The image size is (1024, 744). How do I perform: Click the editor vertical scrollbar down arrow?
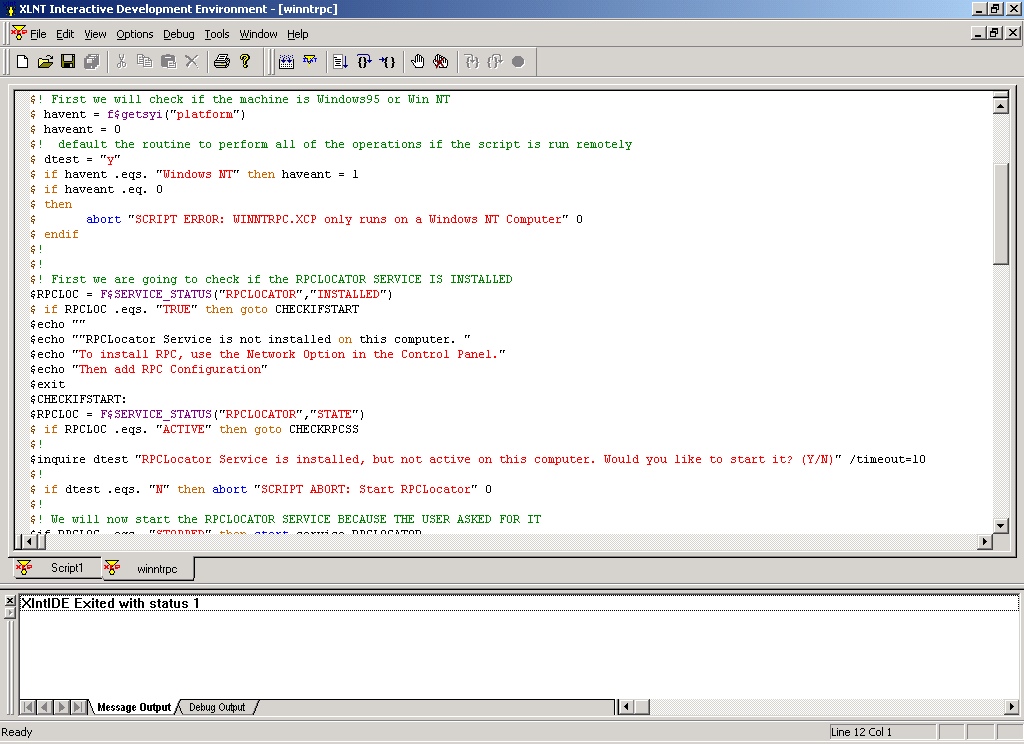[x=1000, y=525]
